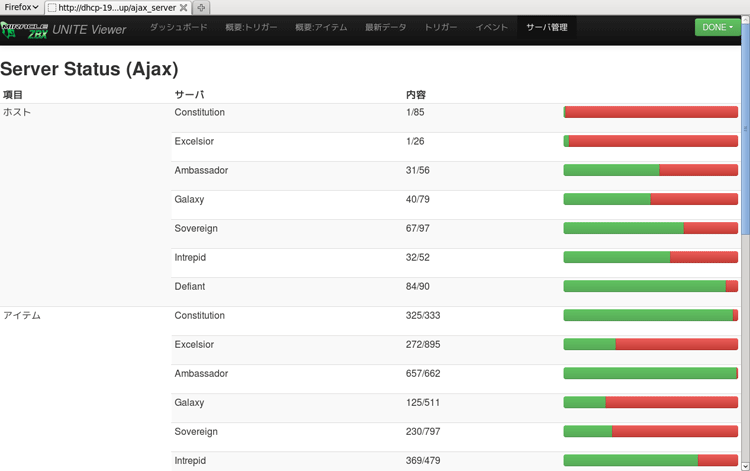
Task: Click the Constitution host progress bar (1/85)
Action: (650, 112)
